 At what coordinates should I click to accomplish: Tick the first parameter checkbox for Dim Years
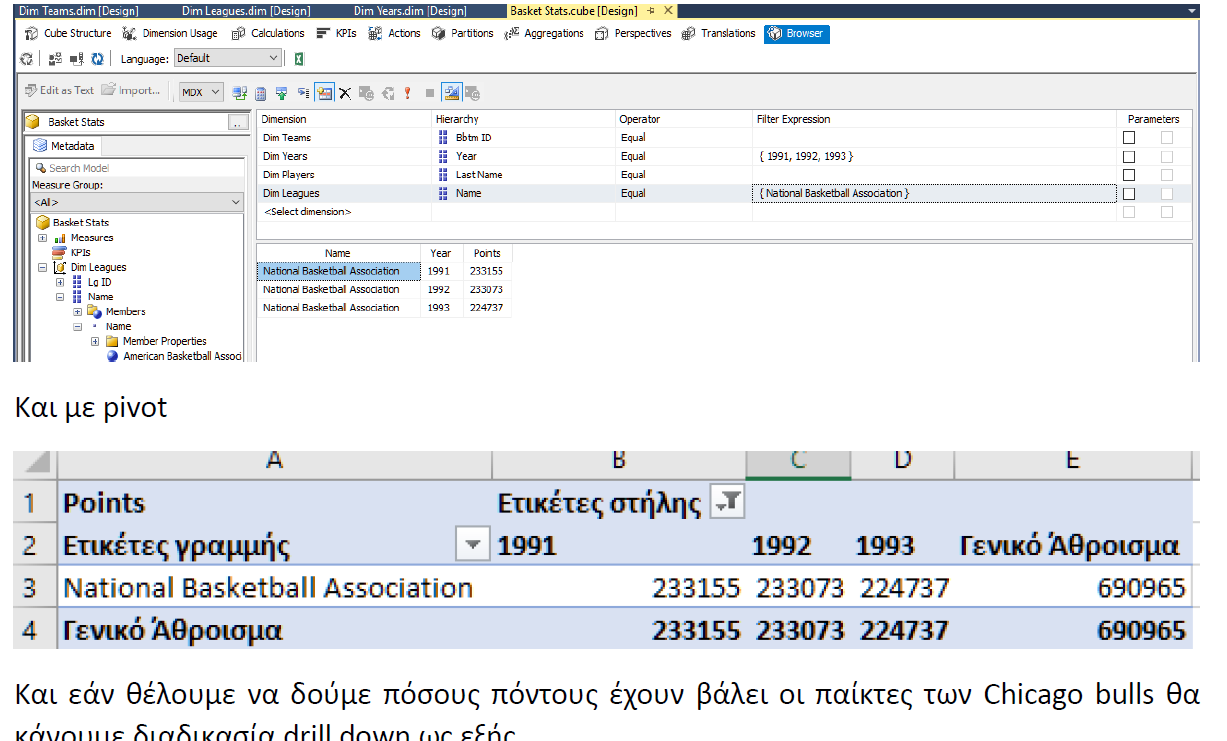click(x=1129, y=157)
